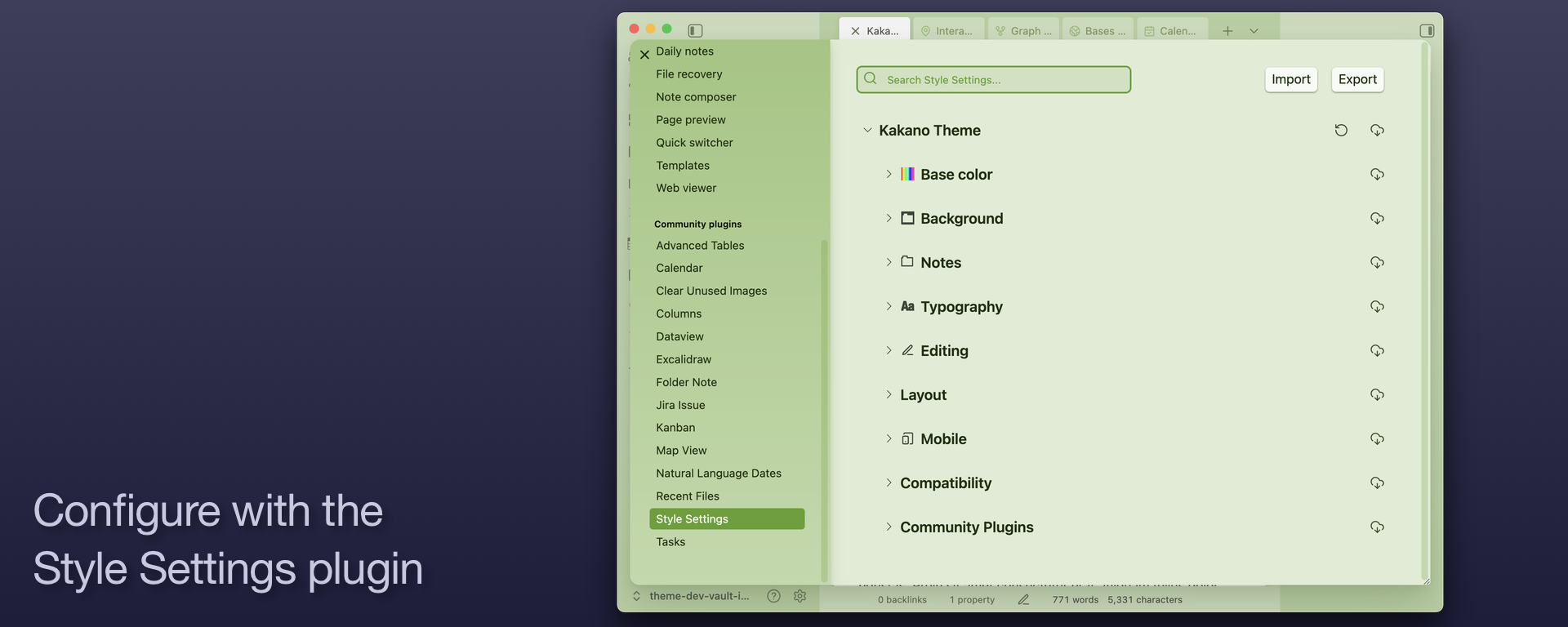Screen dimensions: 1568x627
Task: Click export icon on Layout row
Action: tap(1377, 395)
